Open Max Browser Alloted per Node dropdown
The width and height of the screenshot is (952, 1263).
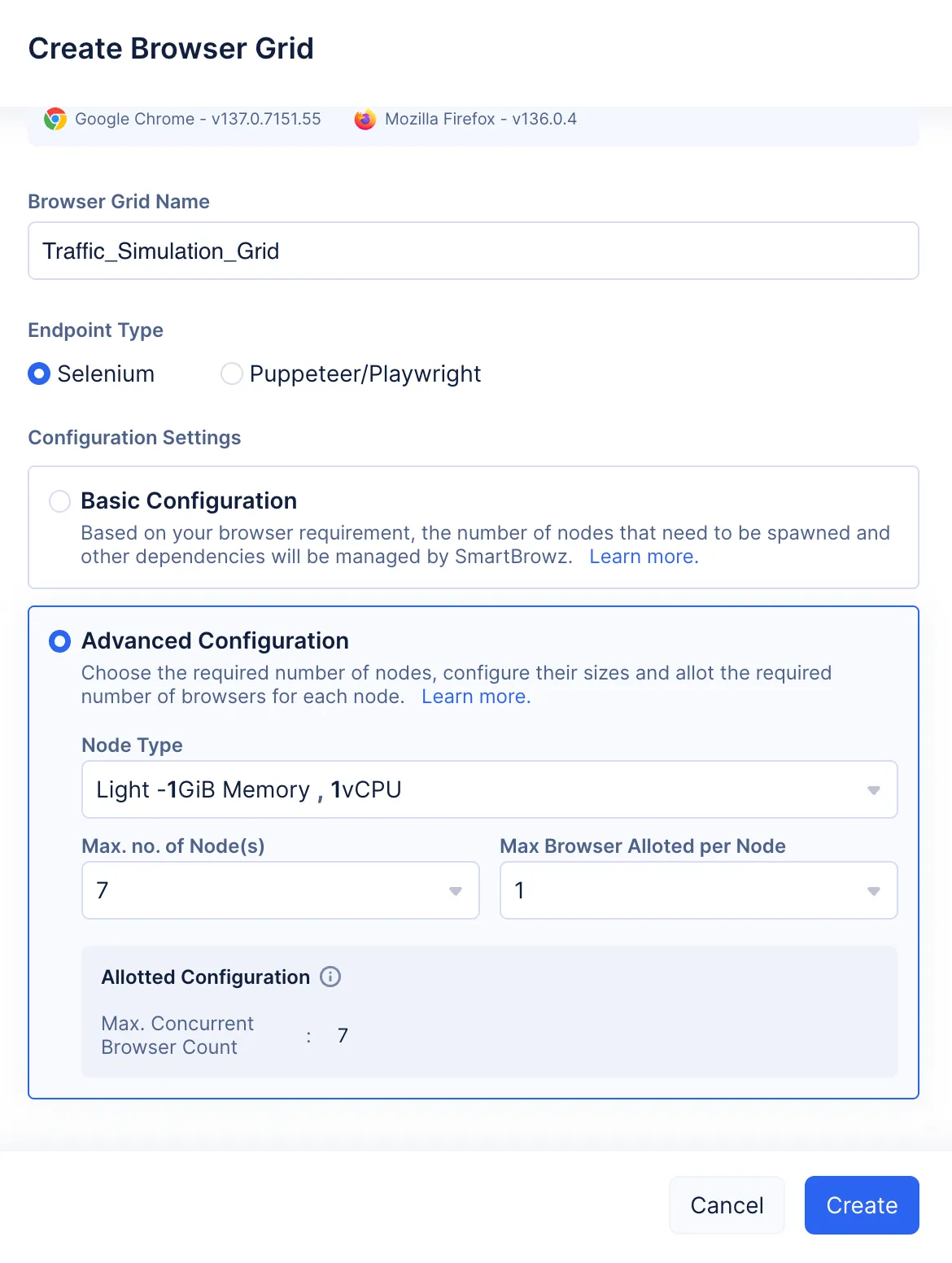click(x=699, y=890)
